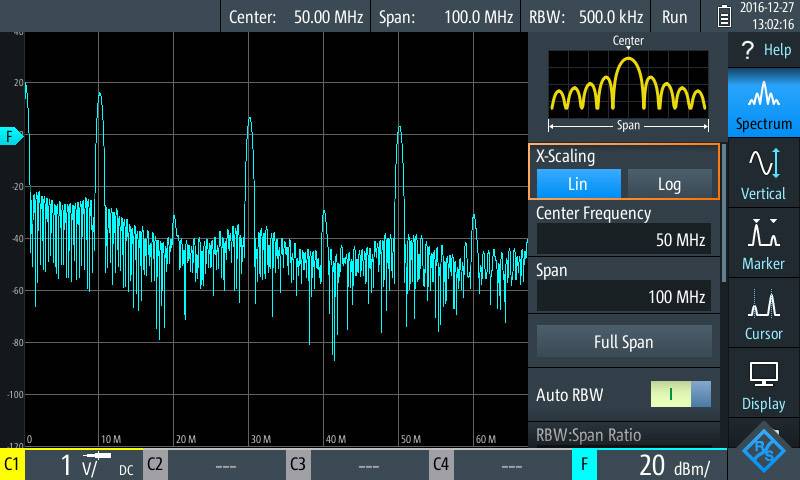Open the Display settings icon

click(764, 385)
